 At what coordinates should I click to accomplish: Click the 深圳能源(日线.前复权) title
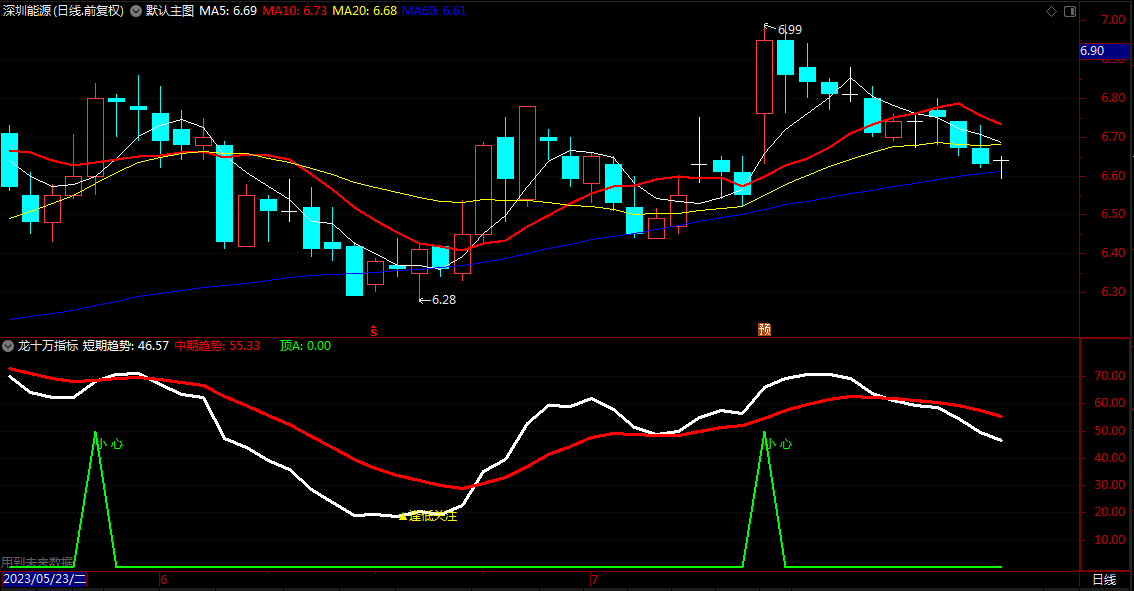pos(64,11)
